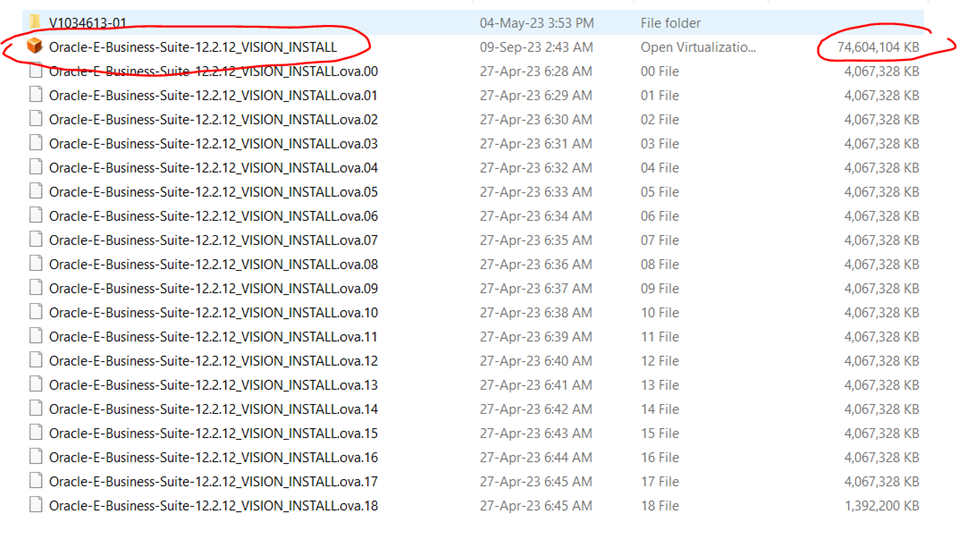Click the file icon for ova.17
Viewport: 975px width, 556px height.
coord(36,481)
